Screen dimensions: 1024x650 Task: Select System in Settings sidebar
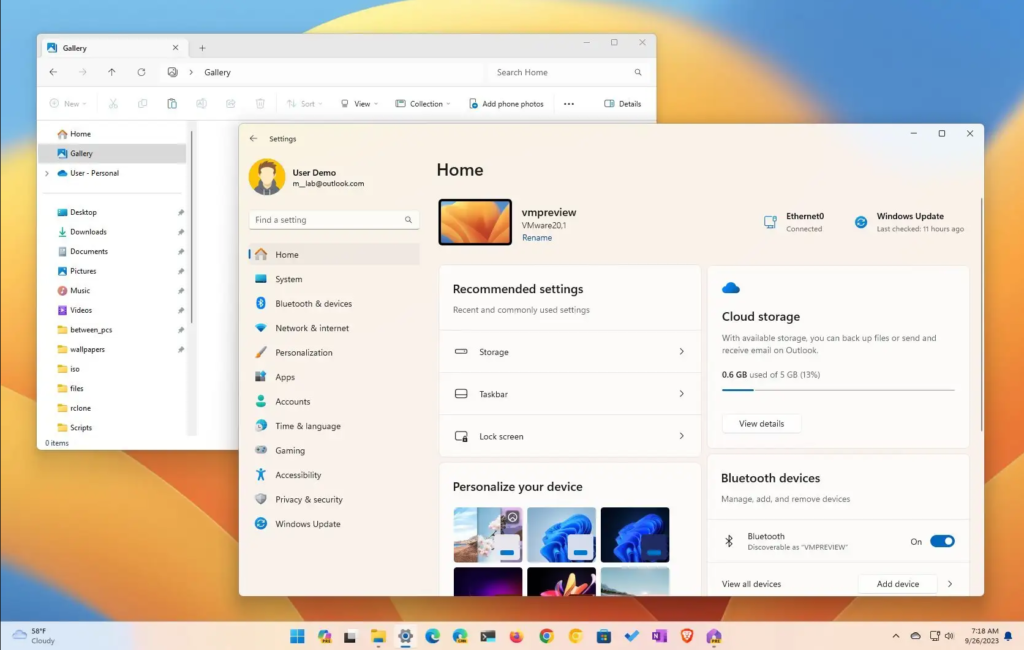(x=334, y=279)
